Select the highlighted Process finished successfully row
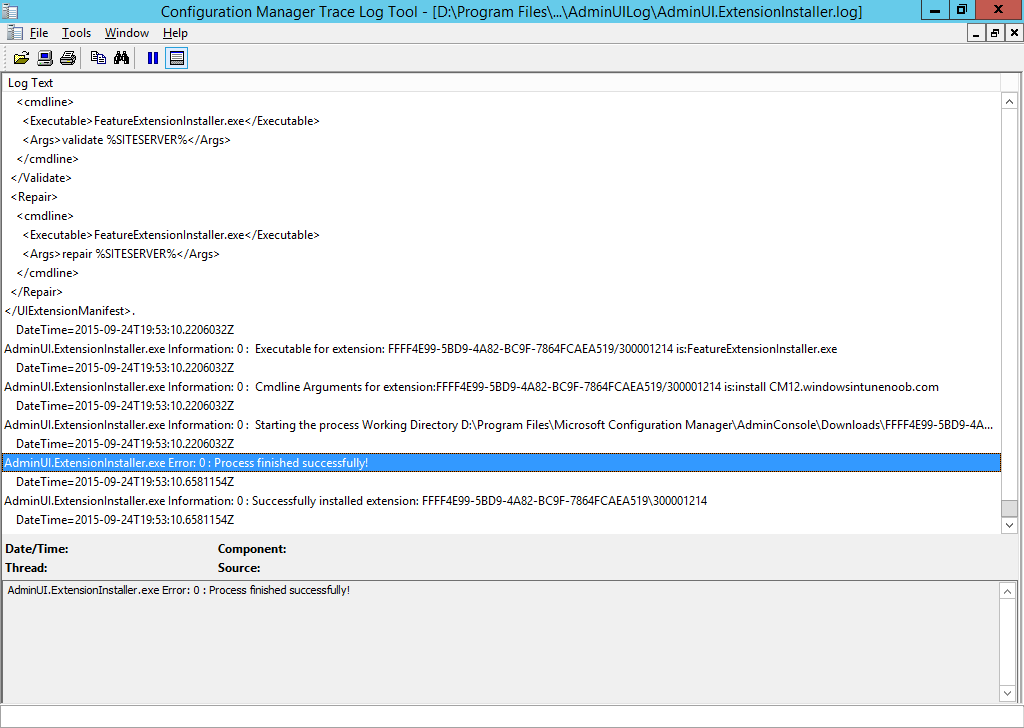The height and width of the screenshot is (728, 1024). point(501,463)
